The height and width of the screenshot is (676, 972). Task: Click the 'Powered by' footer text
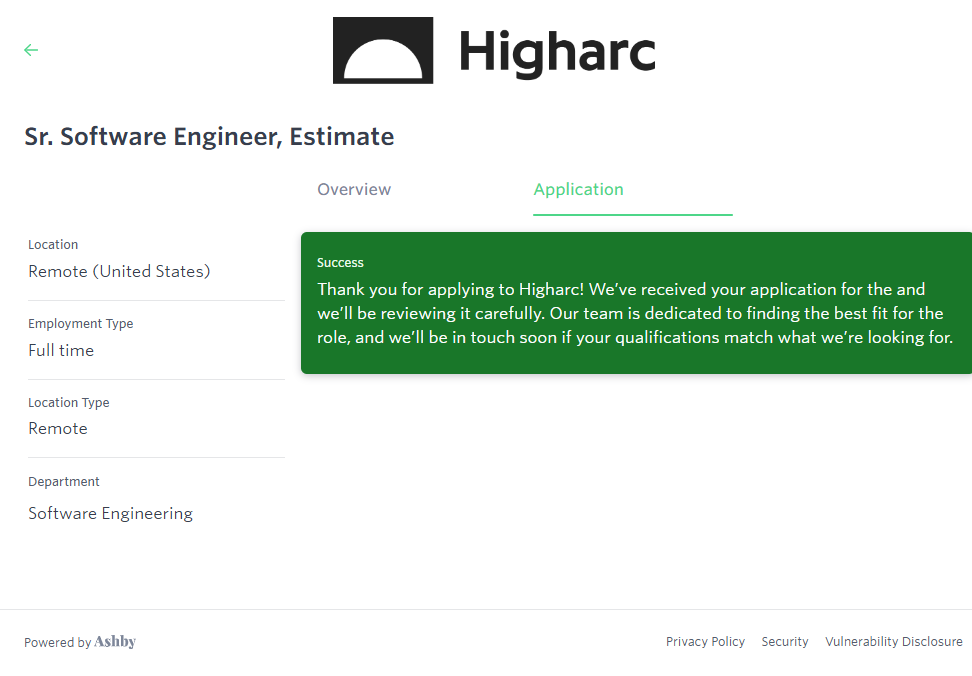pos(57,643)
